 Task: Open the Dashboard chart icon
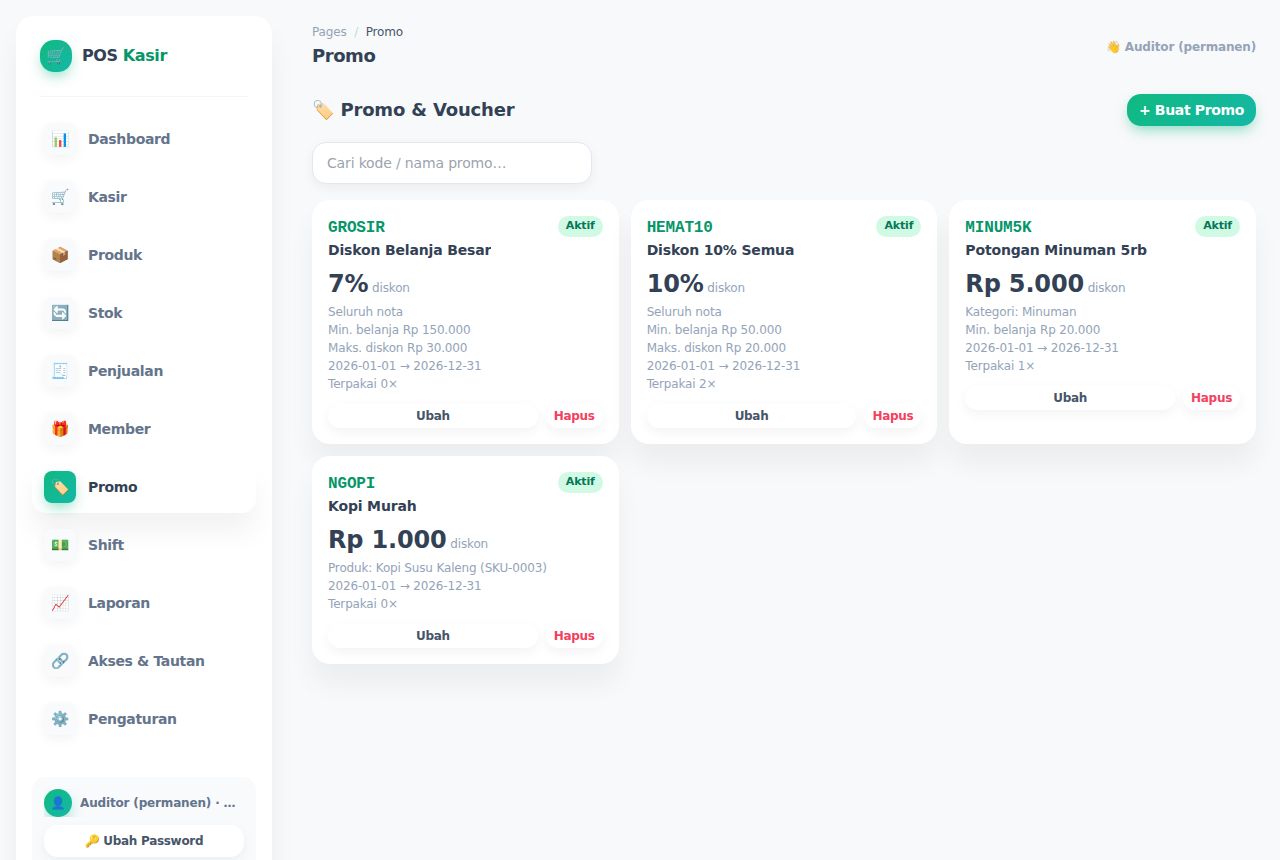coord(60,139)
